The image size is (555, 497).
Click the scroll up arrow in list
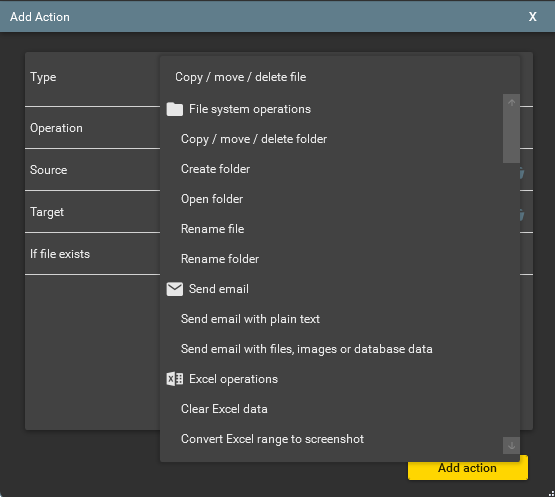pyautogui.click(x=511, y=103)
